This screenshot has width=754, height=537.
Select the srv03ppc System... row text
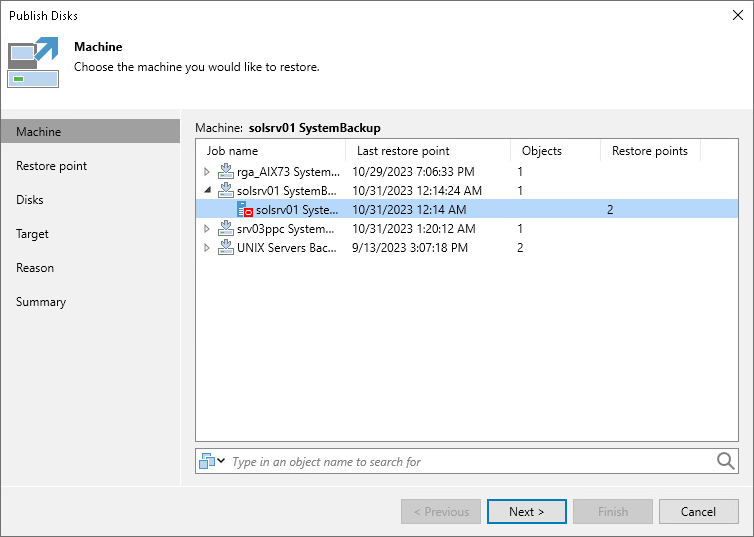pos(285,229)
